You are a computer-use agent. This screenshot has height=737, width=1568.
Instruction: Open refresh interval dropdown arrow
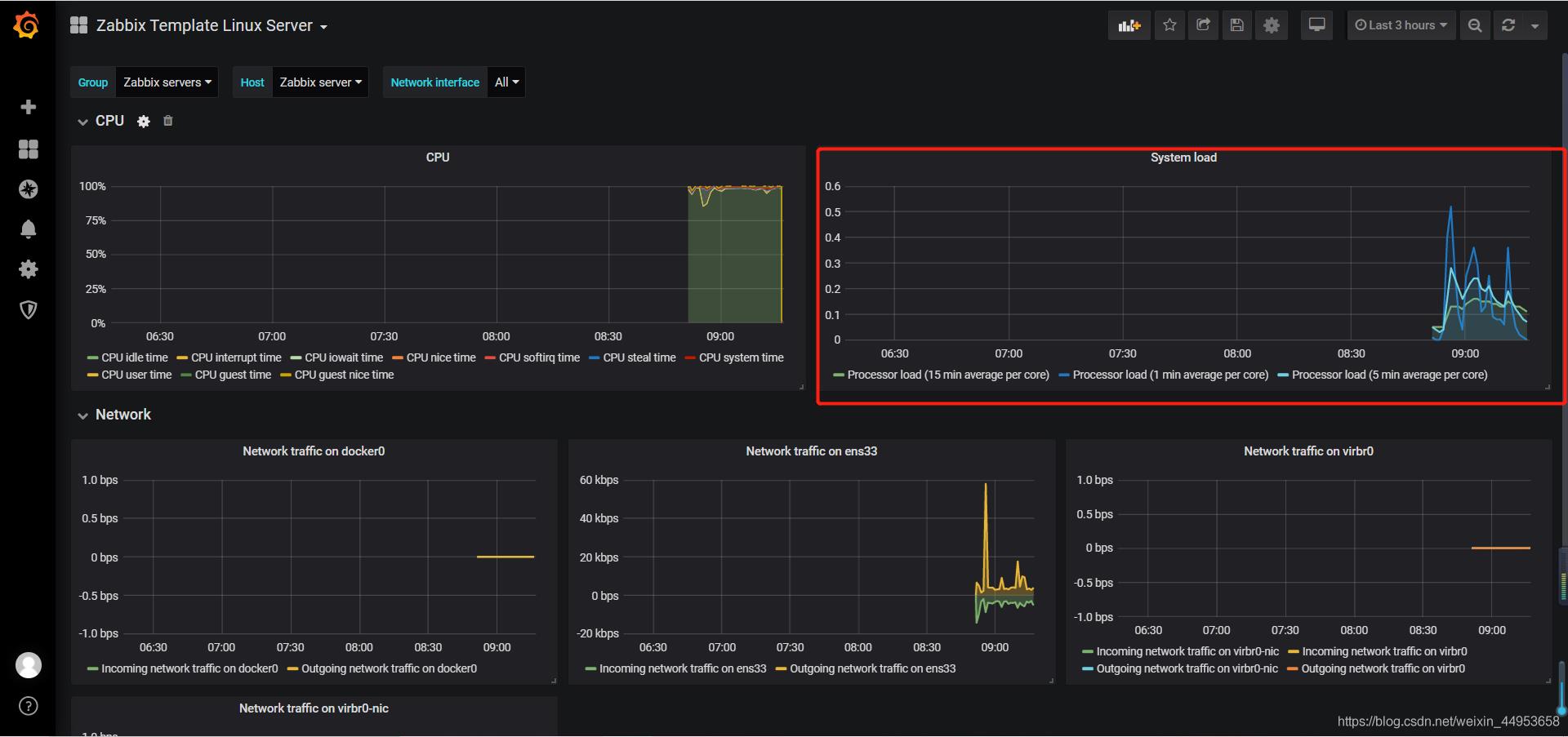point(1535,25)
